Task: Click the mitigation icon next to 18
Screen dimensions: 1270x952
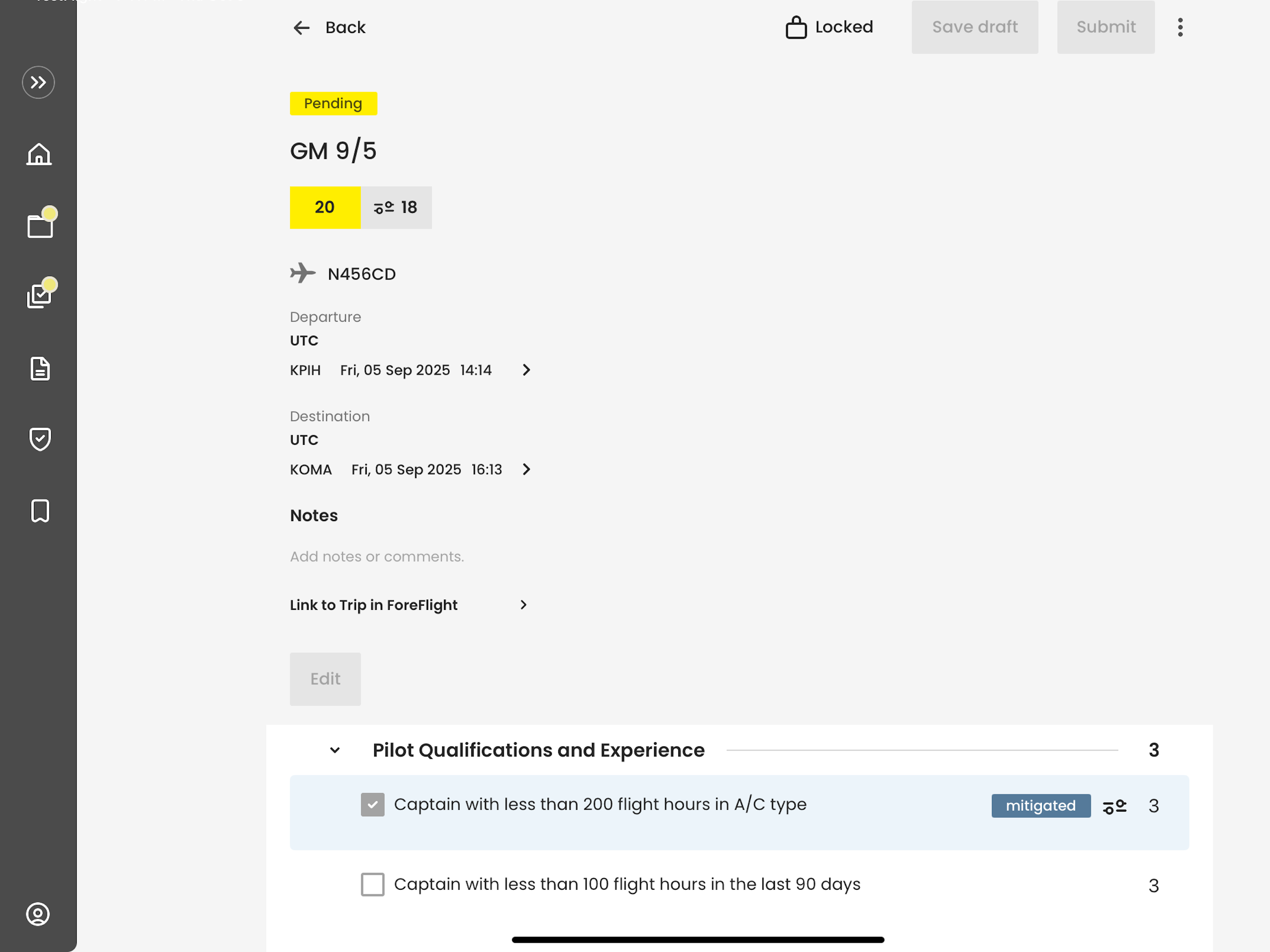Action: point(384,207)
